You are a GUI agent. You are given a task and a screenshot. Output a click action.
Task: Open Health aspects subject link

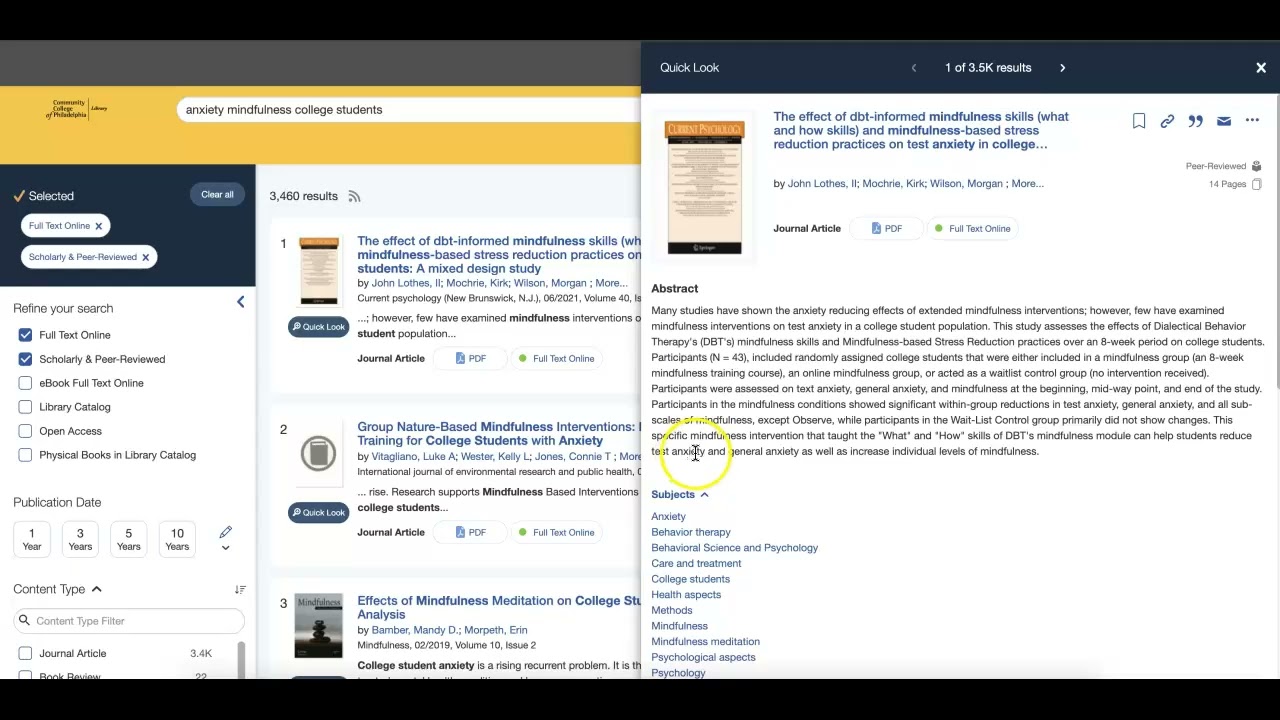[686, 595]
